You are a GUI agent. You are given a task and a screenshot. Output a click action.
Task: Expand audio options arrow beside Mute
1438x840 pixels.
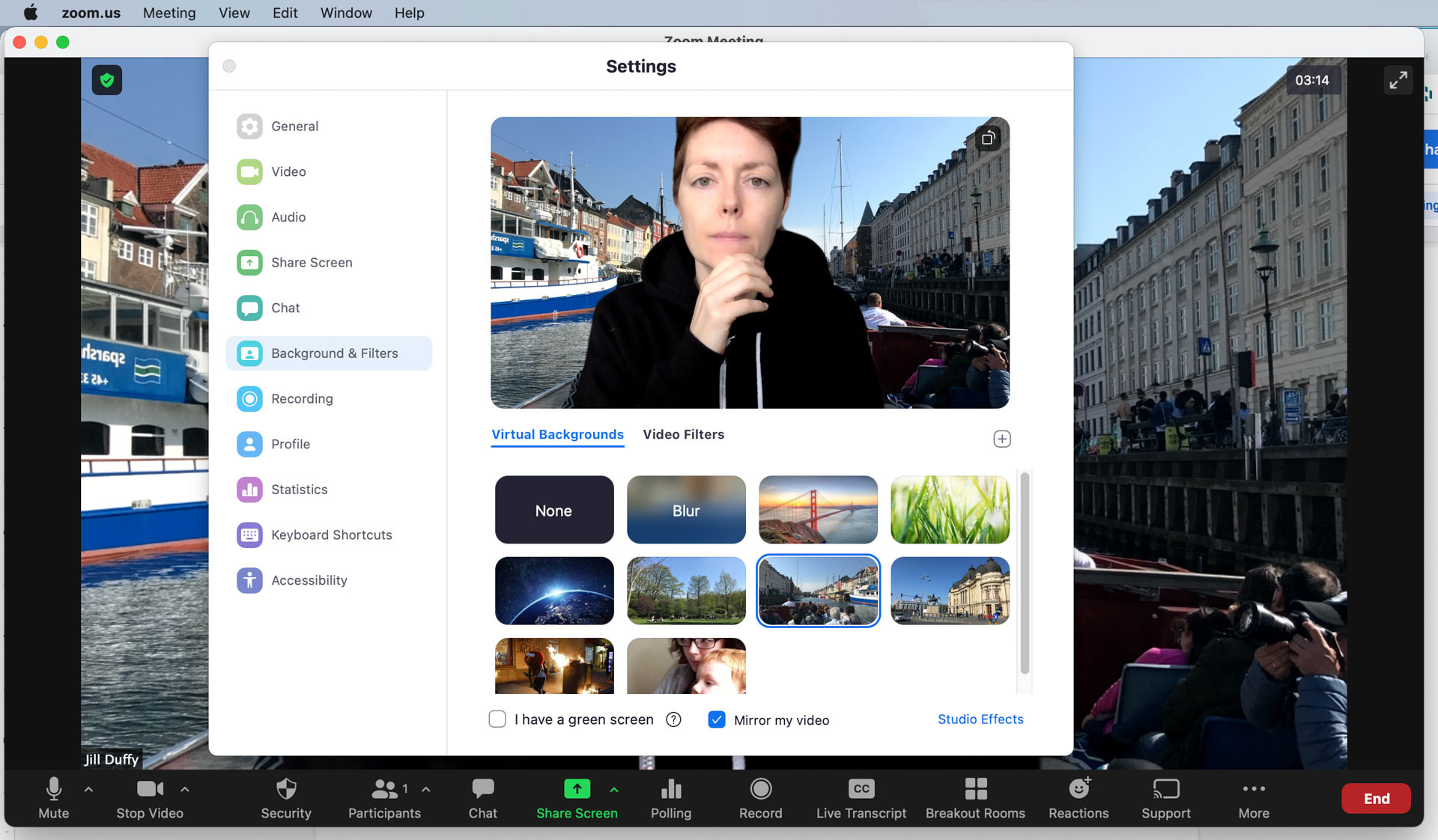click(x=88, y=789)
